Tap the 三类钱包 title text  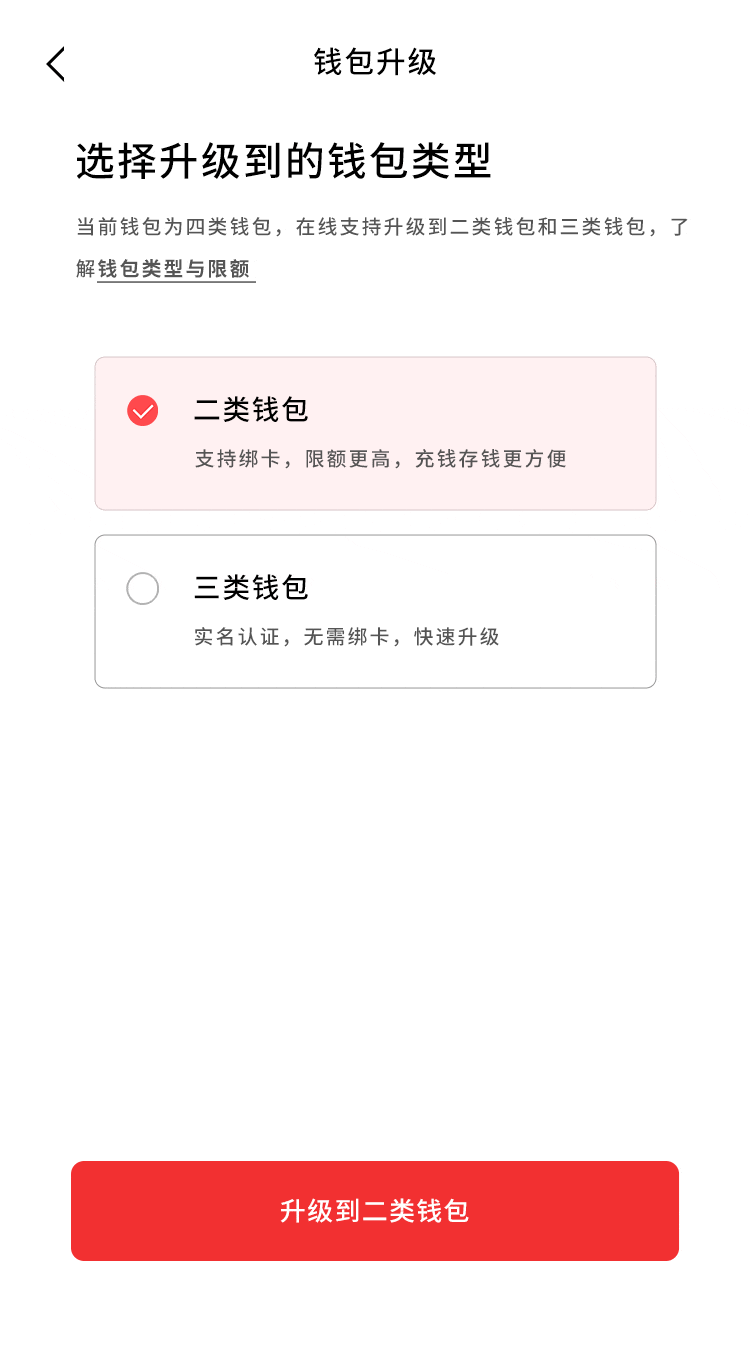pyautogui.click(x=251, y=588)
